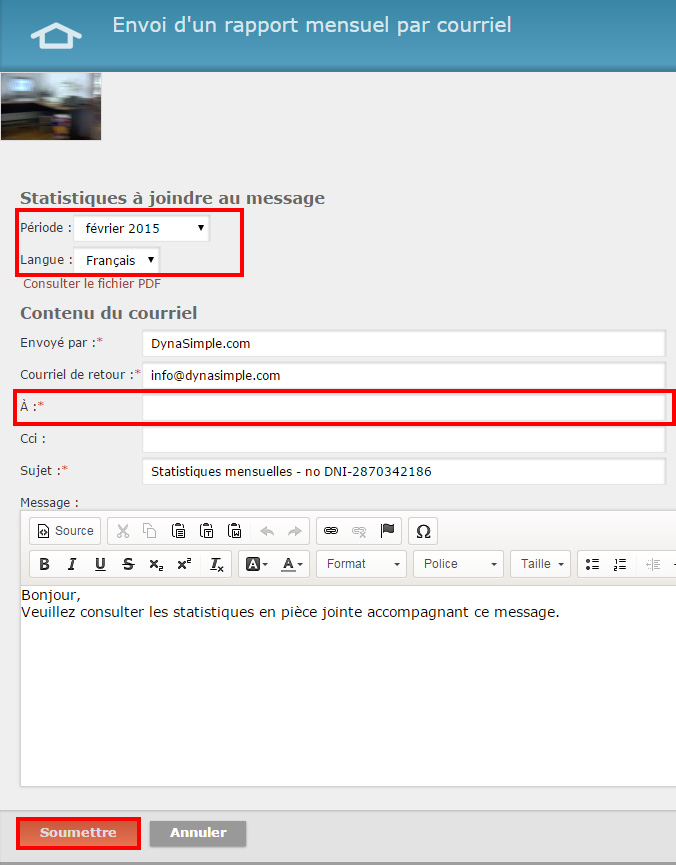Insert anchor using the flag icon
This screenshot has width=676, height=865.
point(388,531)
